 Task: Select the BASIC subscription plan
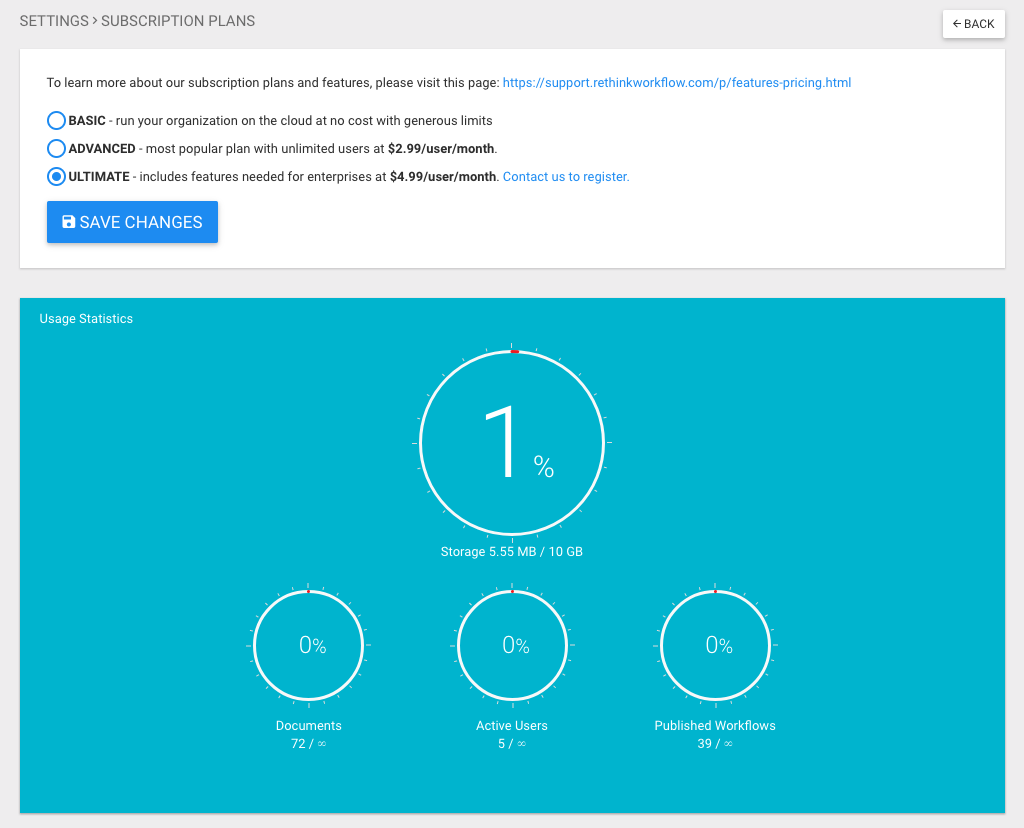pyautogui.click(x=56, y=120)
